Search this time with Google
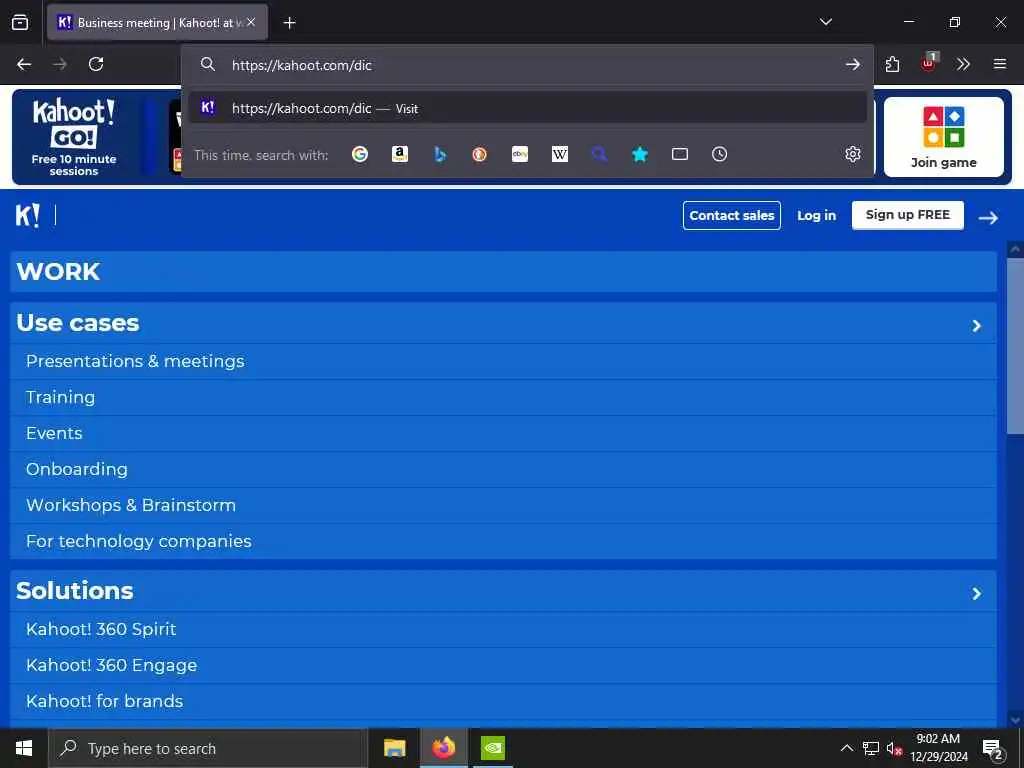Viewport: 1024px width, 768px height. (360, 154)
